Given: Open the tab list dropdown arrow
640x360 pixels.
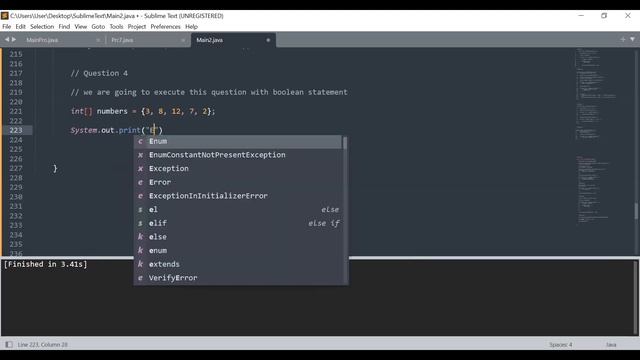Looking at the screenshot, I should pyautogui.click(x=632, y=39).
